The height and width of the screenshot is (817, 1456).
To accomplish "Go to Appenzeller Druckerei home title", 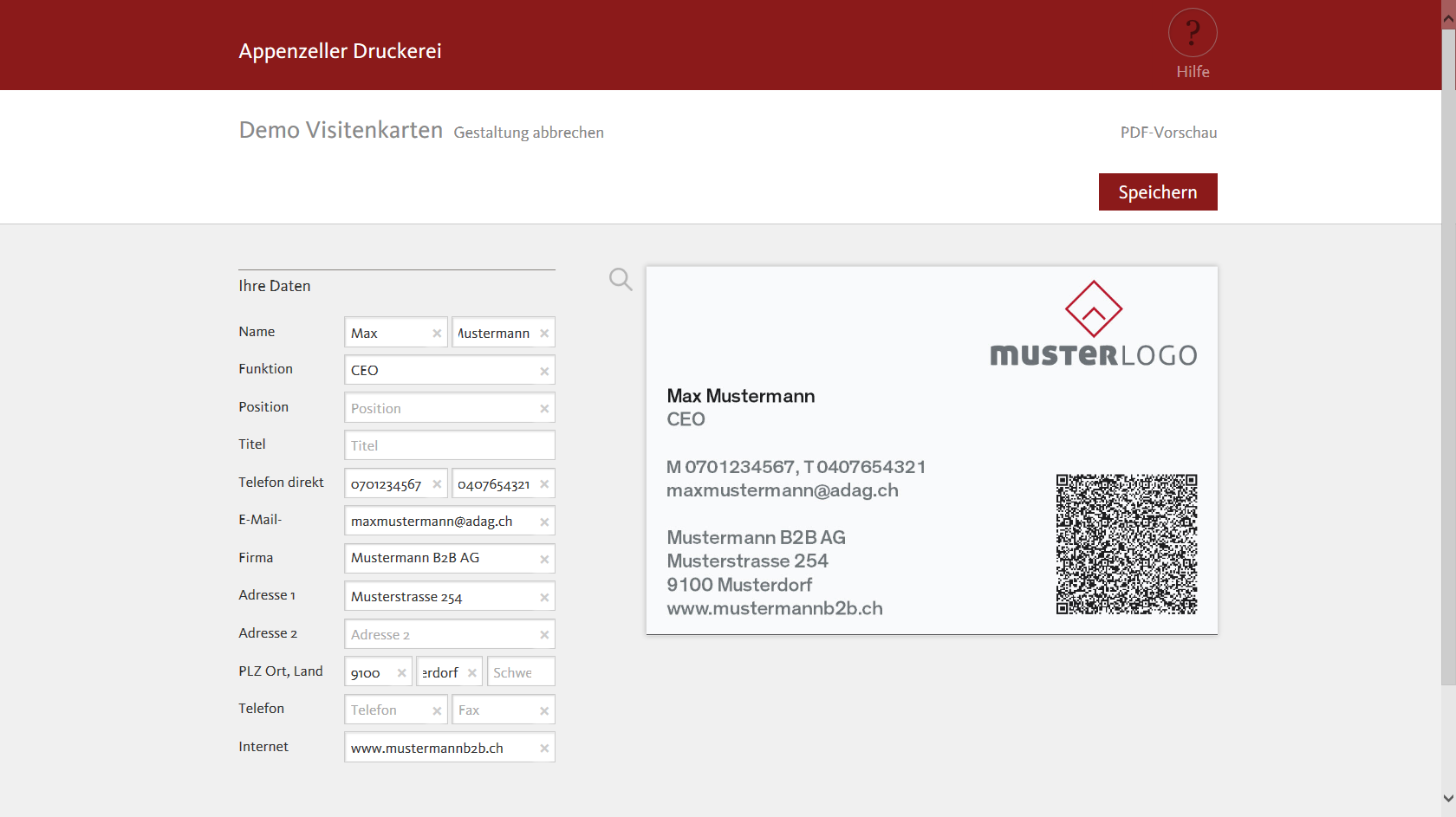I will (340, 51).
